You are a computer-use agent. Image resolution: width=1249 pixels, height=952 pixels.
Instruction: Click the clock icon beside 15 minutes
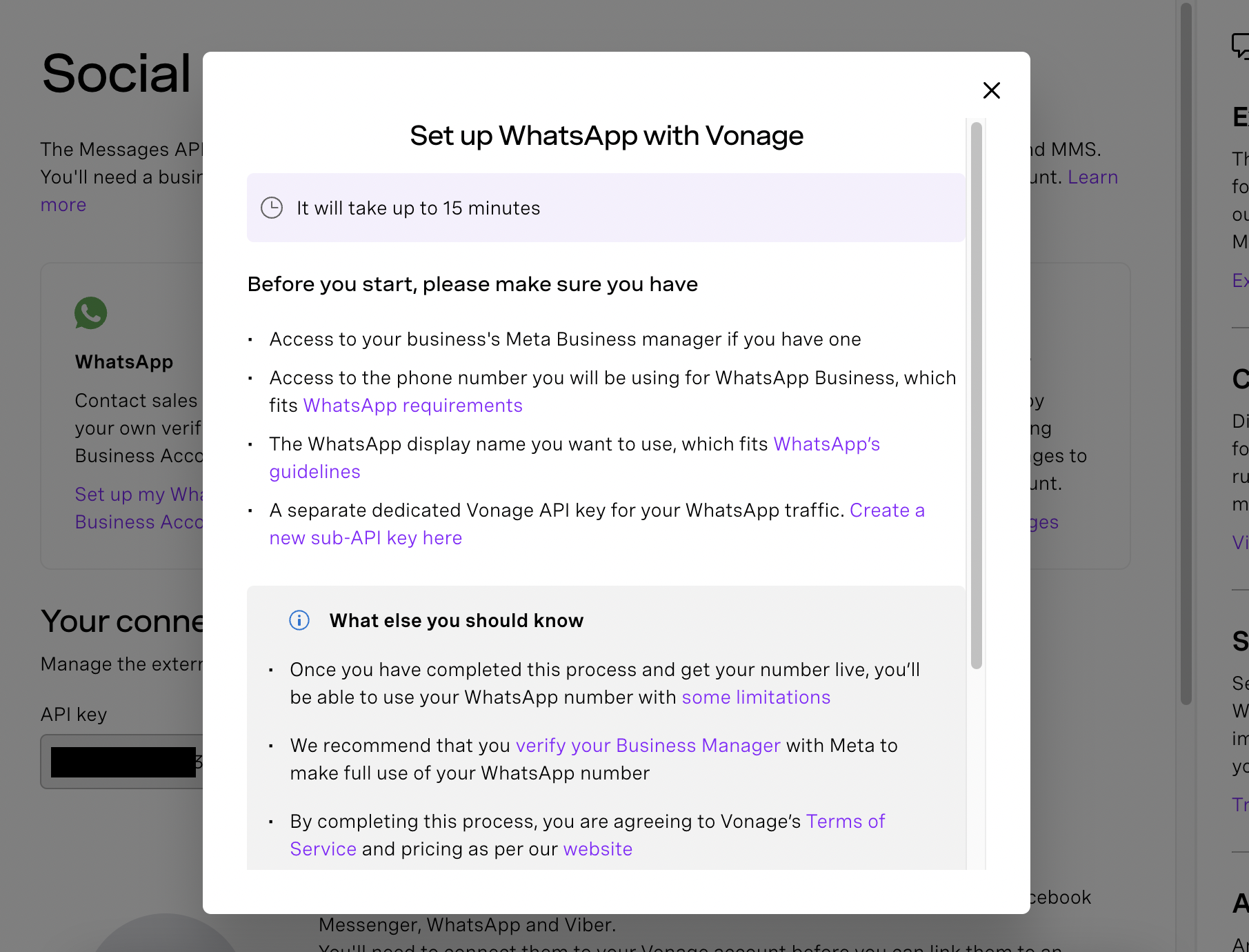click(x=272, y=208)
